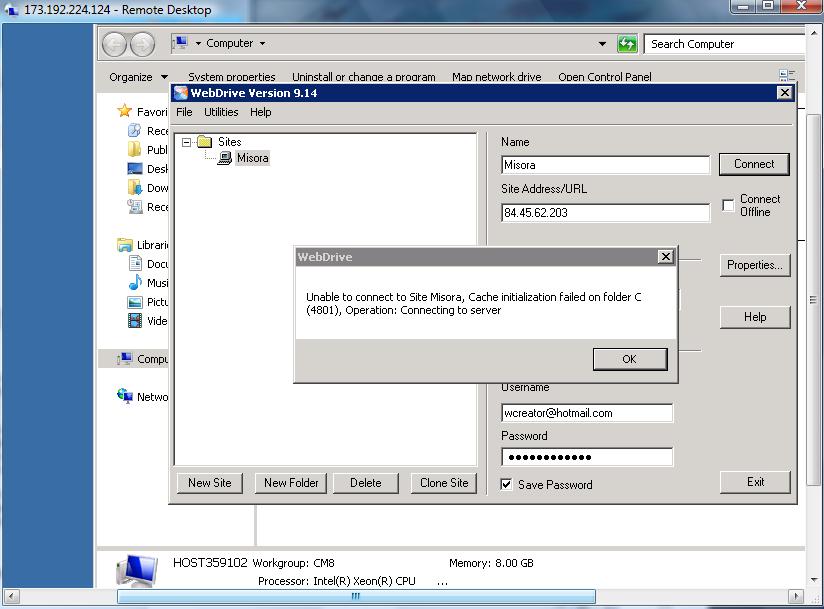This screenshot has width=824, height=609.
Task: Toggle the Connect Offline checkbox
Action: point(728,205)
